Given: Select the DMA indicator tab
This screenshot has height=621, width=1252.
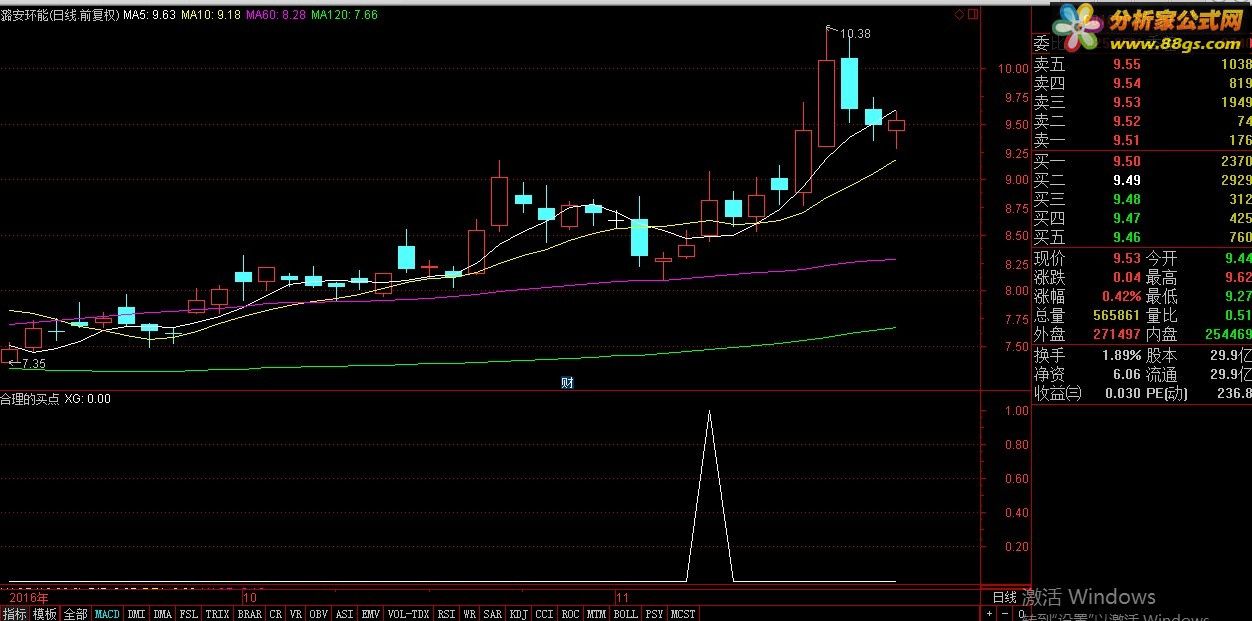Looking at the screenshot, I should [162, 613].
